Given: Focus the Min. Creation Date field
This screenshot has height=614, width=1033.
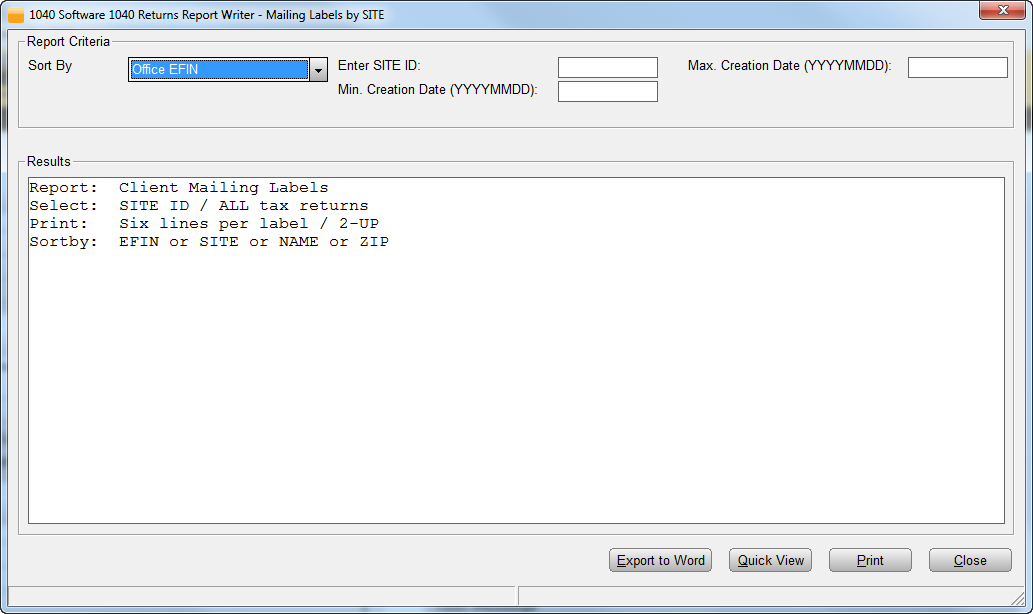Looking at the screenshot, I should pyautogui.click(x=607, y=92).
